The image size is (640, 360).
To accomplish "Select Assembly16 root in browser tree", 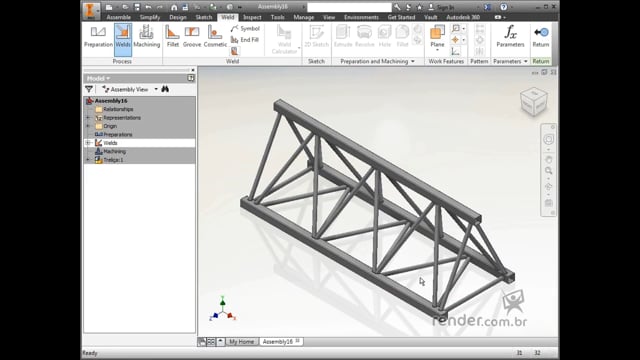I will [111, 101].
